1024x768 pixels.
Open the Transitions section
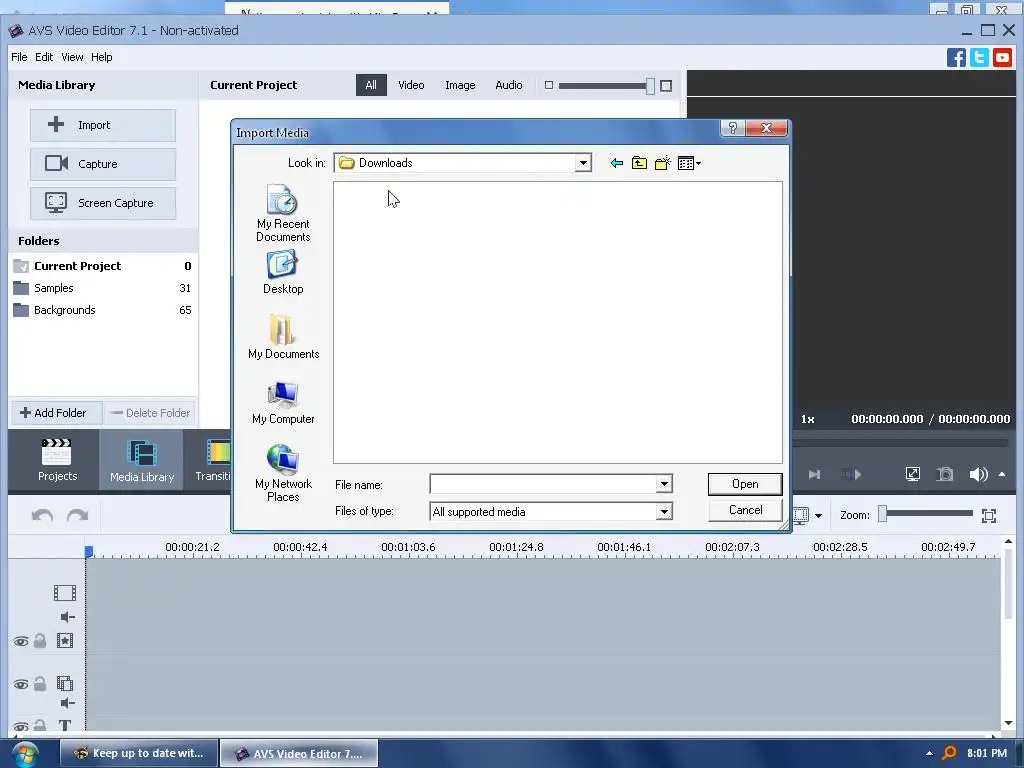pos(213,460)
